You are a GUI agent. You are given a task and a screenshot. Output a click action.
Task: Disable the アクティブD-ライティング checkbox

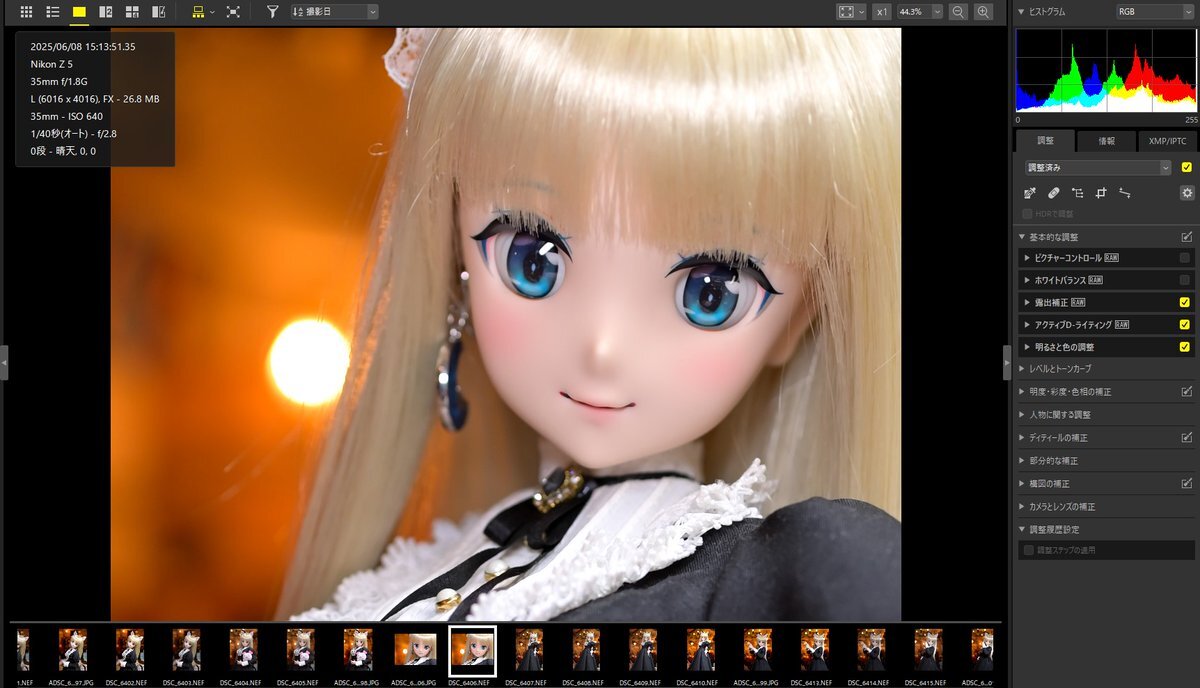1185,324
